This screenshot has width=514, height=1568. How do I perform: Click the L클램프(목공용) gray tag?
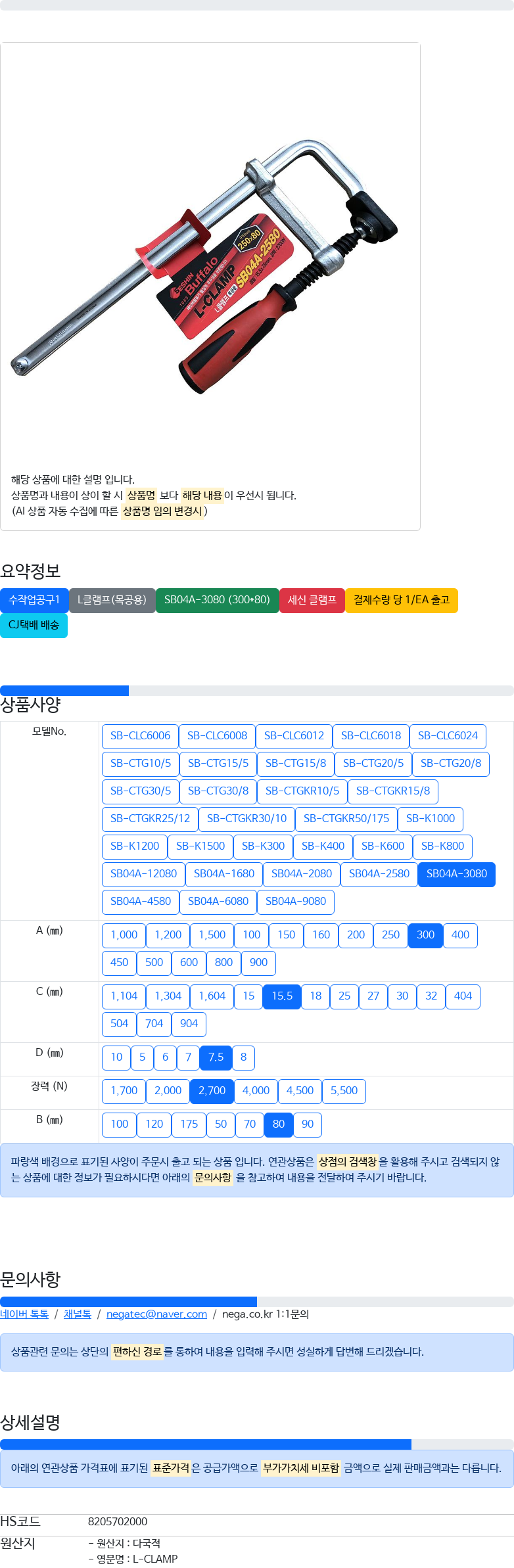coord(112,601)
